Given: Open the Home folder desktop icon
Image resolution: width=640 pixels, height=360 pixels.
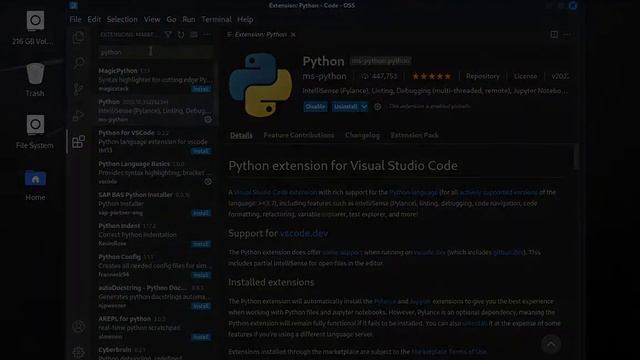Looking at the screenshot, I should tap(35, 185).
